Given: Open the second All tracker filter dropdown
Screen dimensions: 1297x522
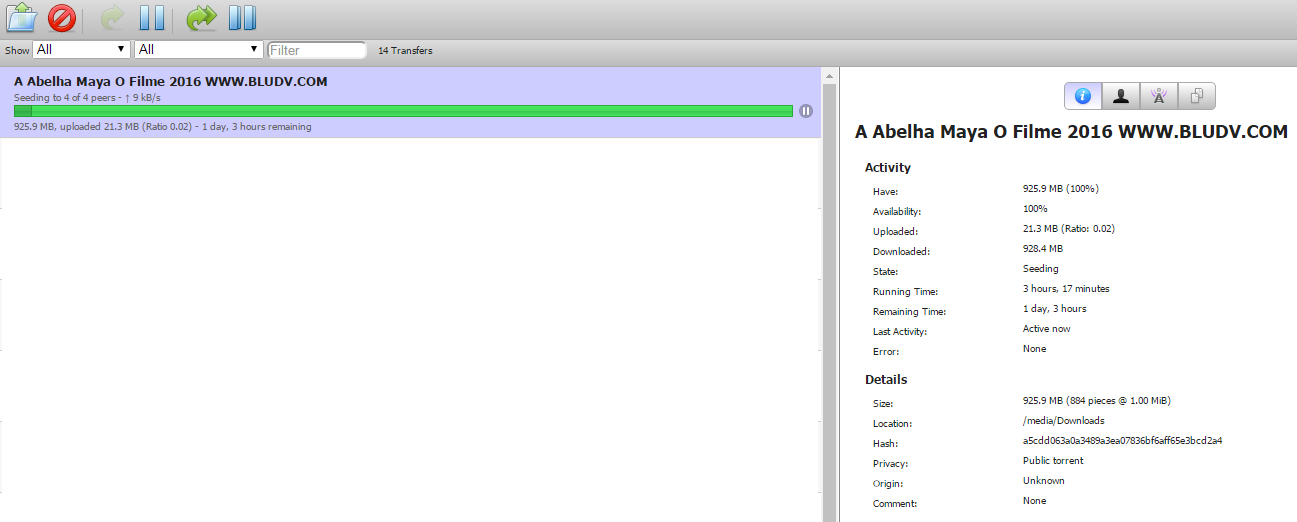Looking at the screenshot, I should pos(199,49).
